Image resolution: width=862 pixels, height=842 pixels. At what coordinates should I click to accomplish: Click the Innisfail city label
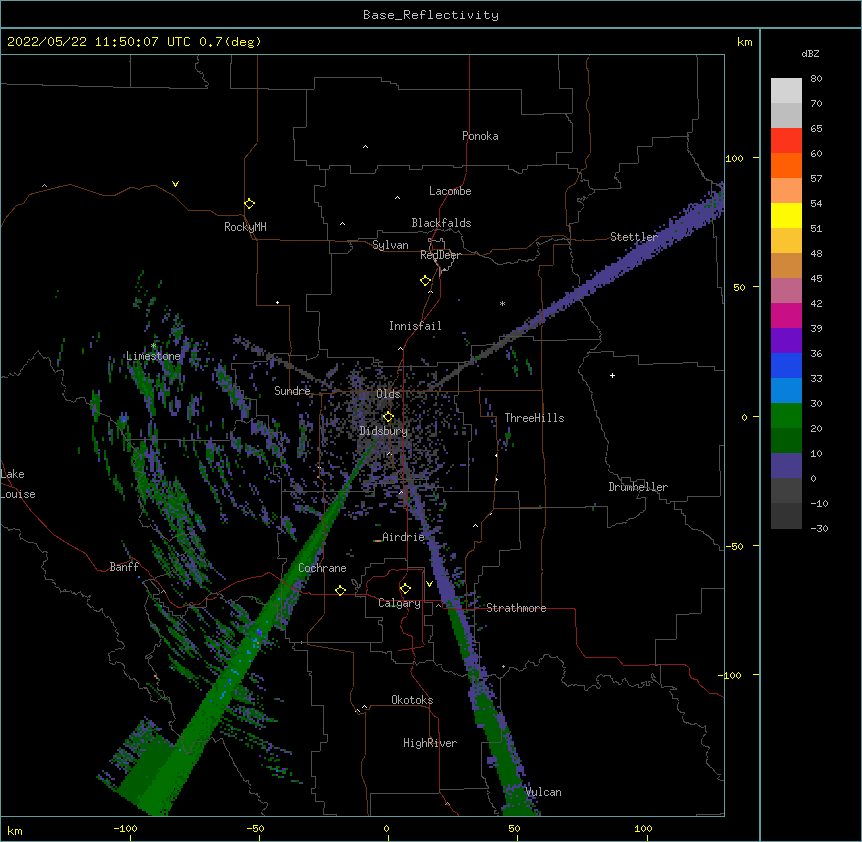pyautogui.click(x=415, y=326)
